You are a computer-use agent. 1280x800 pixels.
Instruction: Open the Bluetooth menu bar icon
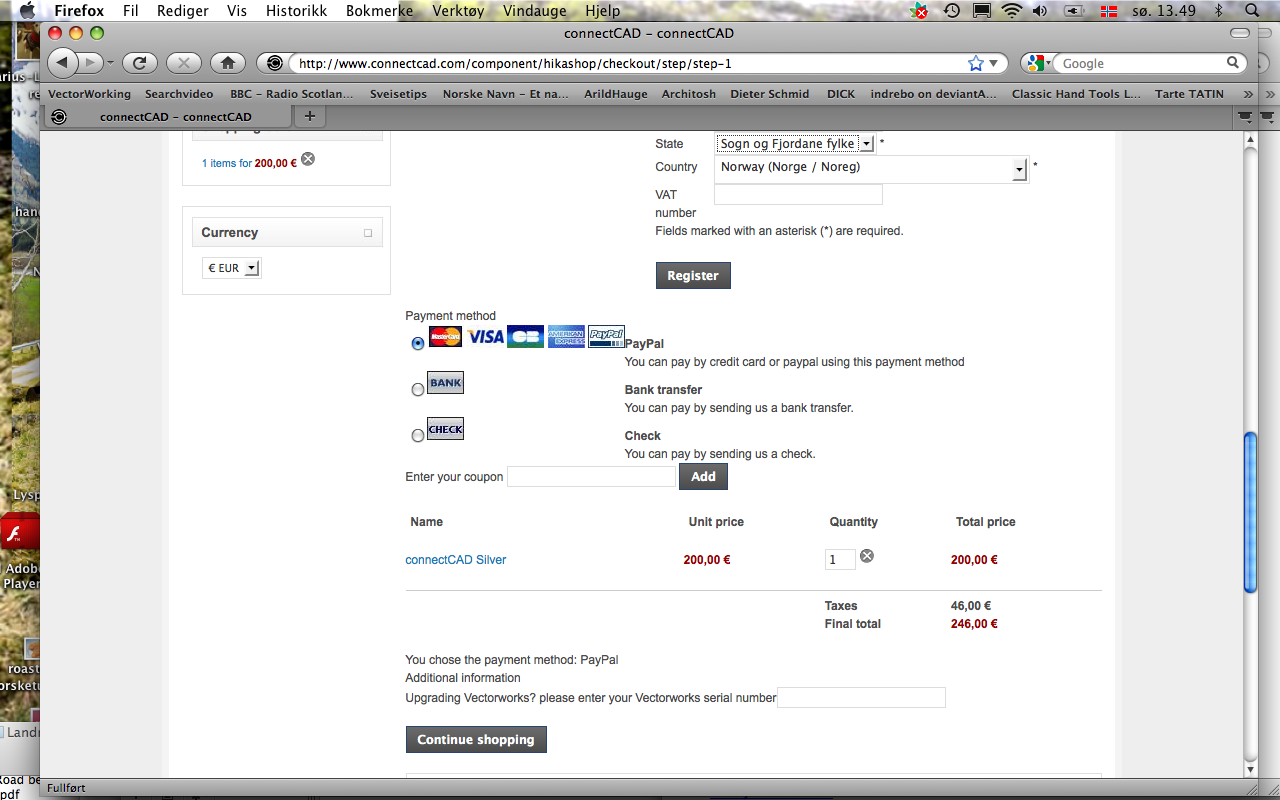tap(1218, 11)
